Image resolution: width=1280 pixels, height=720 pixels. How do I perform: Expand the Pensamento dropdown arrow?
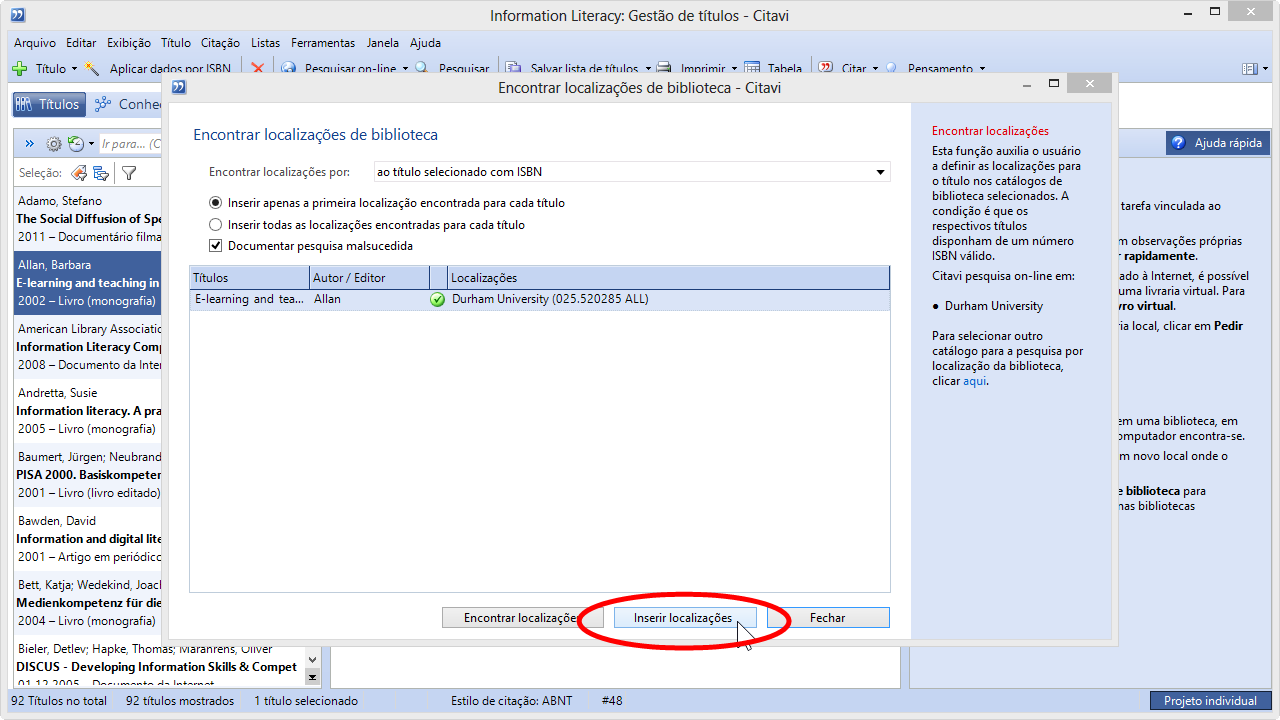coord(982,69)
